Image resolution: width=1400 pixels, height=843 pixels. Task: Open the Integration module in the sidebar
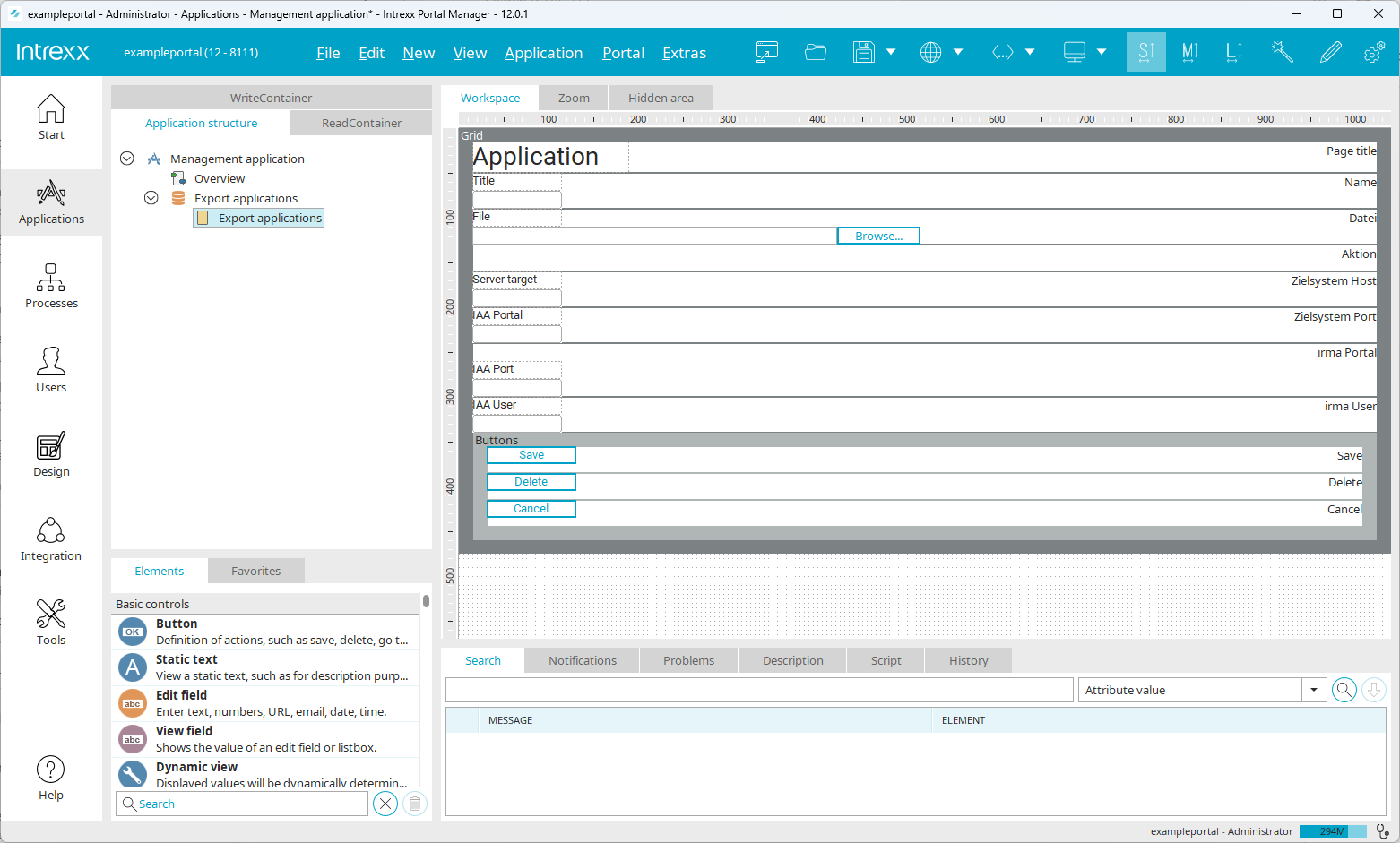[x=51, y=538]
